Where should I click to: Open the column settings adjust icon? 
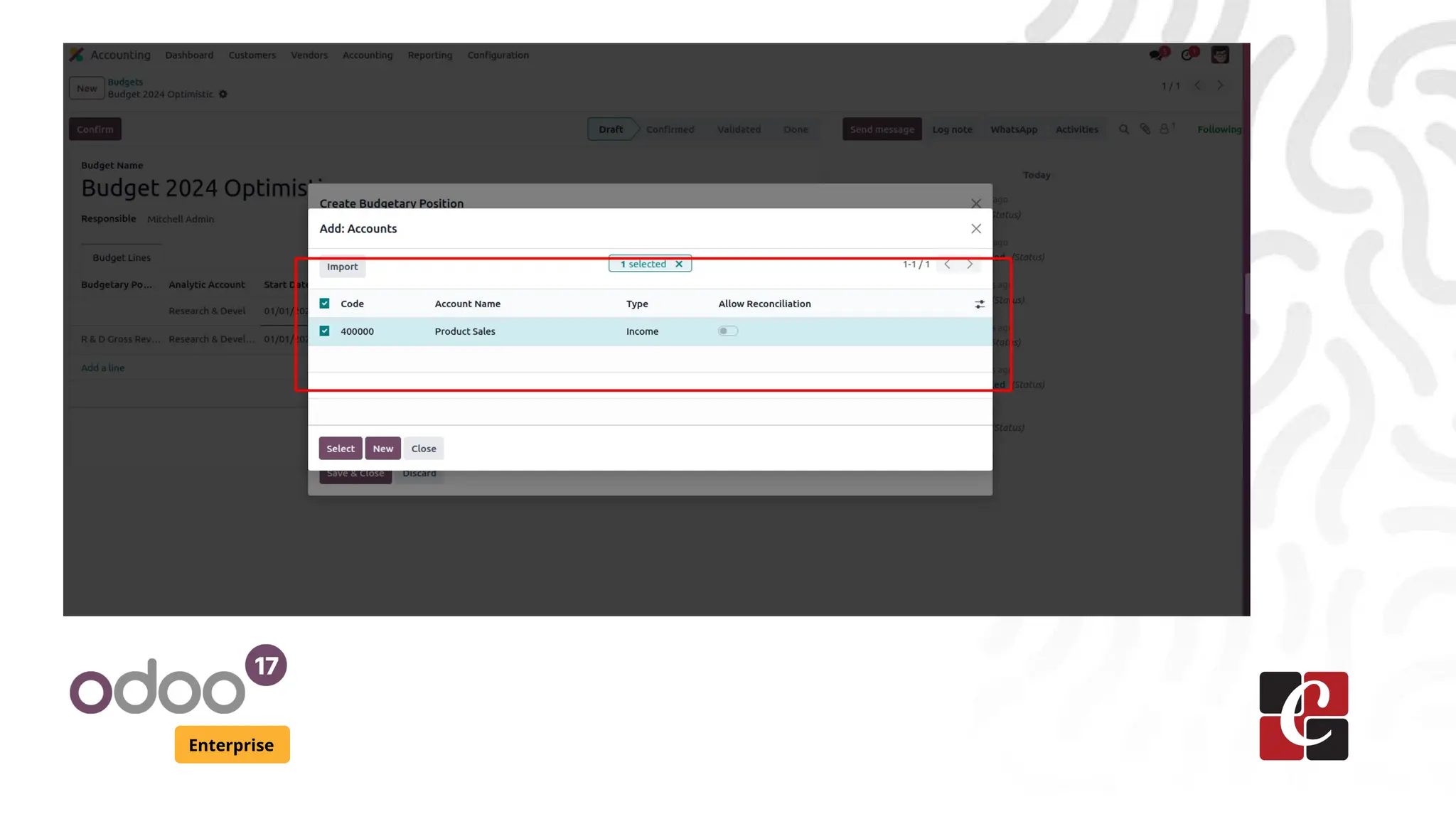[x=979, y=304]
